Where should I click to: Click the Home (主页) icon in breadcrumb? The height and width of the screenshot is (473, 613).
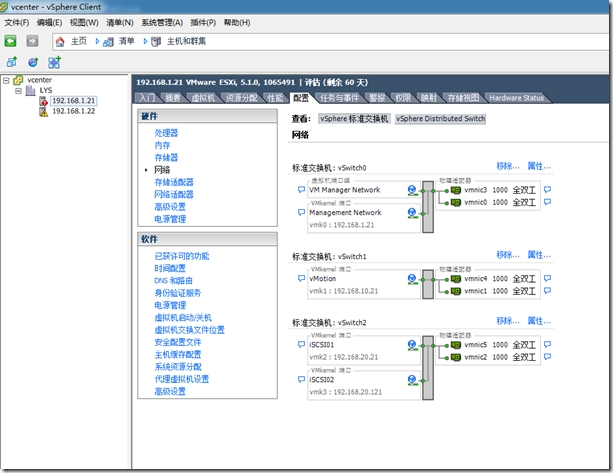[x=60, y=41]
